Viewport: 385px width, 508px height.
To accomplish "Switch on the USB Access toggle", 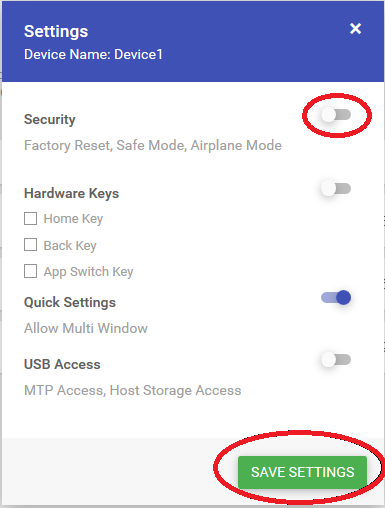I will pyautogui.click(x=336, y=360).
